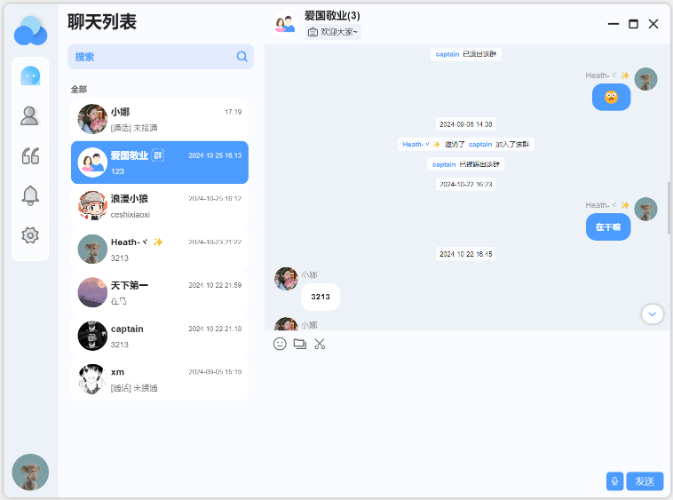Click the voice microphone button
This screenshot has height=500, width=673.
click(x=615, y=481)
